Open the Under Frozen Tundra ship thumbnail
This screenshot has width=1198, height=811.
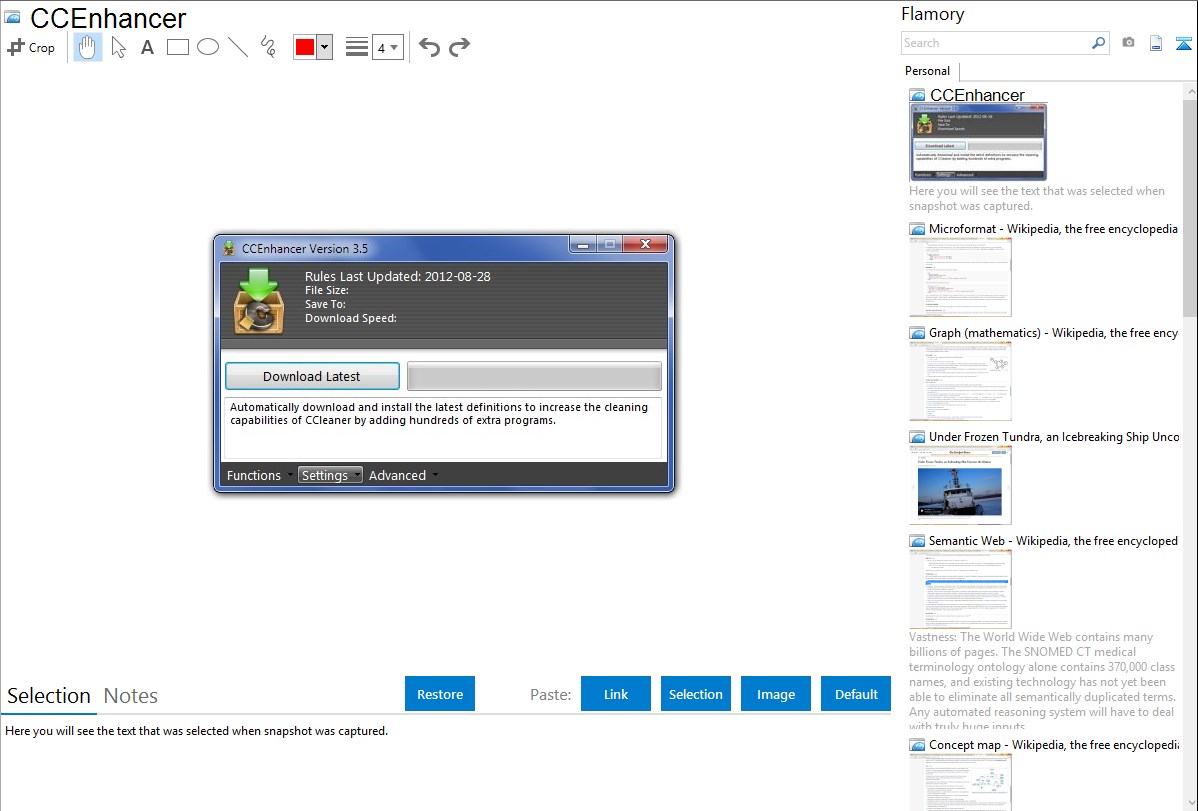click(960, 485)
